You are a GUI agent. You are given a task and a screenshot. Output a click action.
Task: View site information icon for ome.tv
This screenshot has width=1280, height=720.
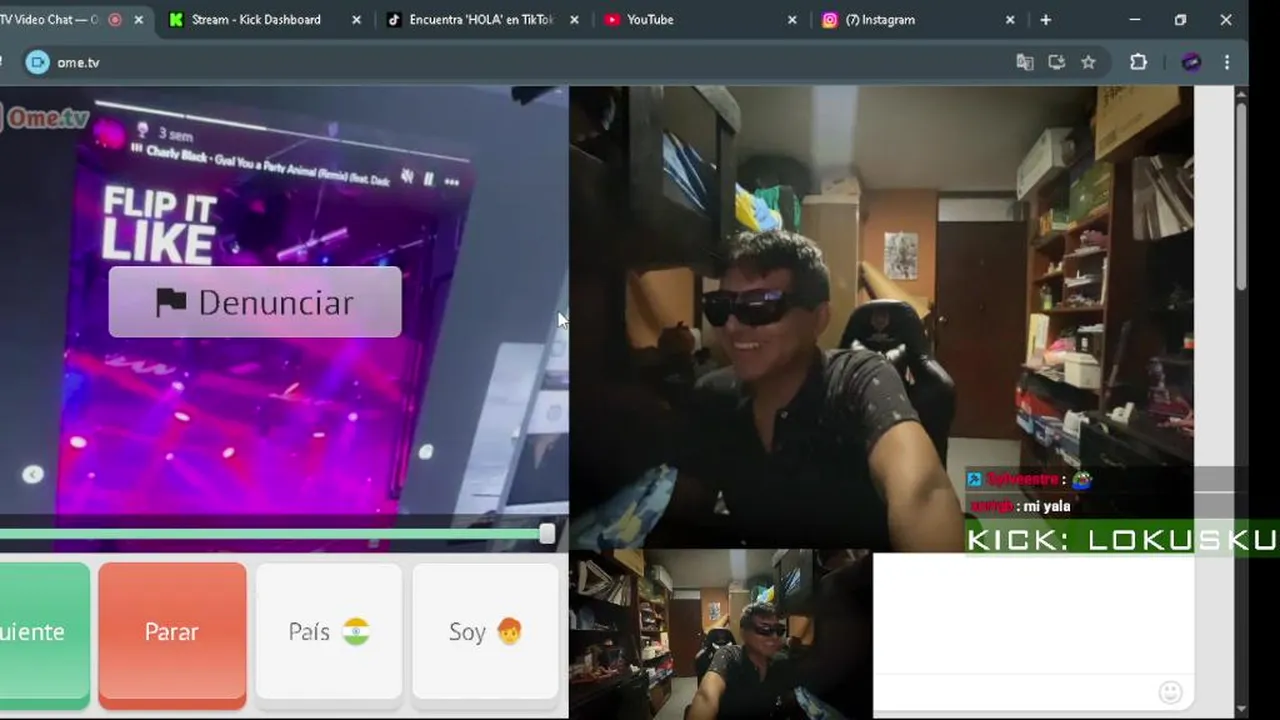coord(37,62)
